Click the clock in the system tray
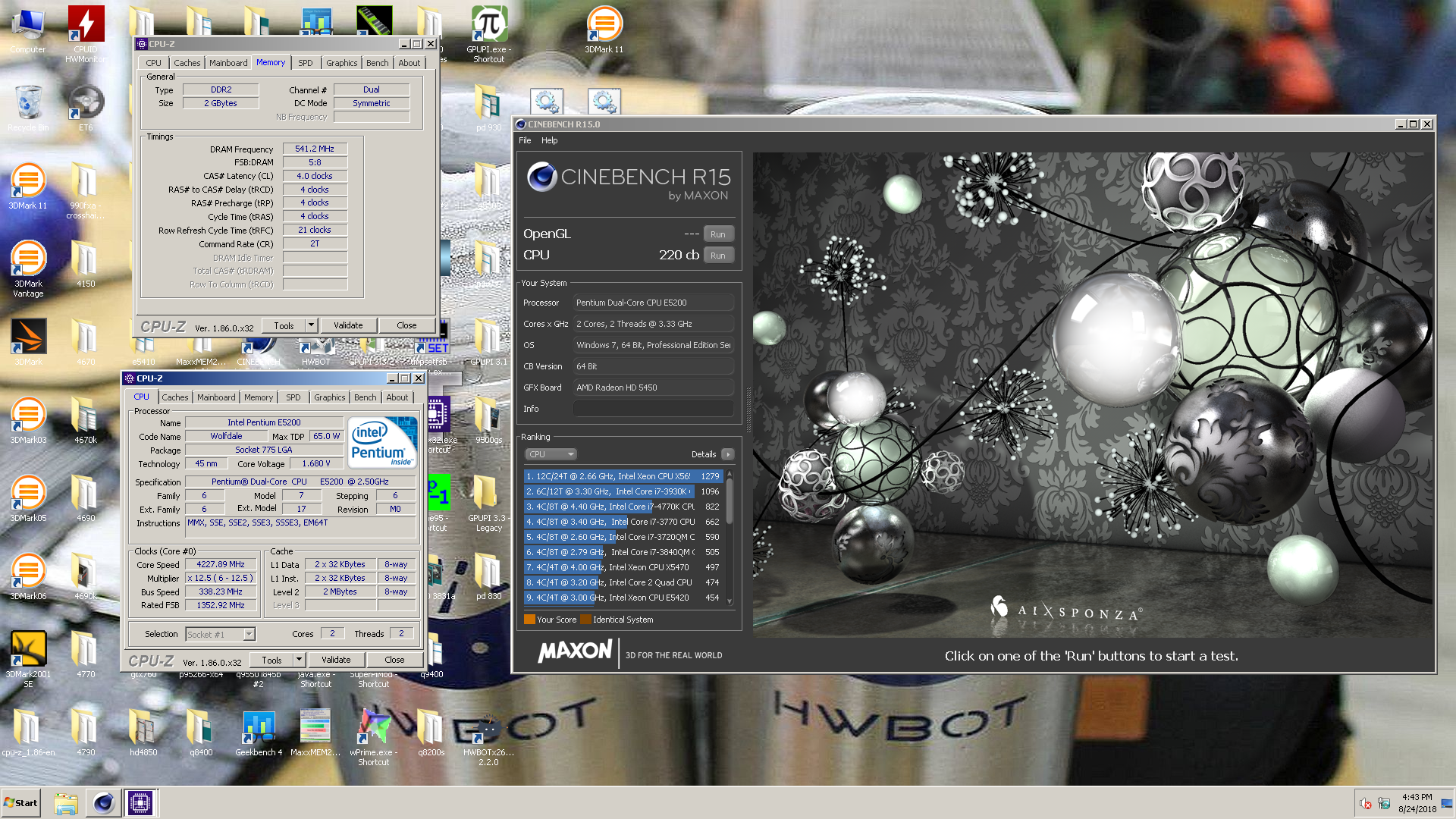Screen dimensions: 1456x819 (x=1417, y=803)
